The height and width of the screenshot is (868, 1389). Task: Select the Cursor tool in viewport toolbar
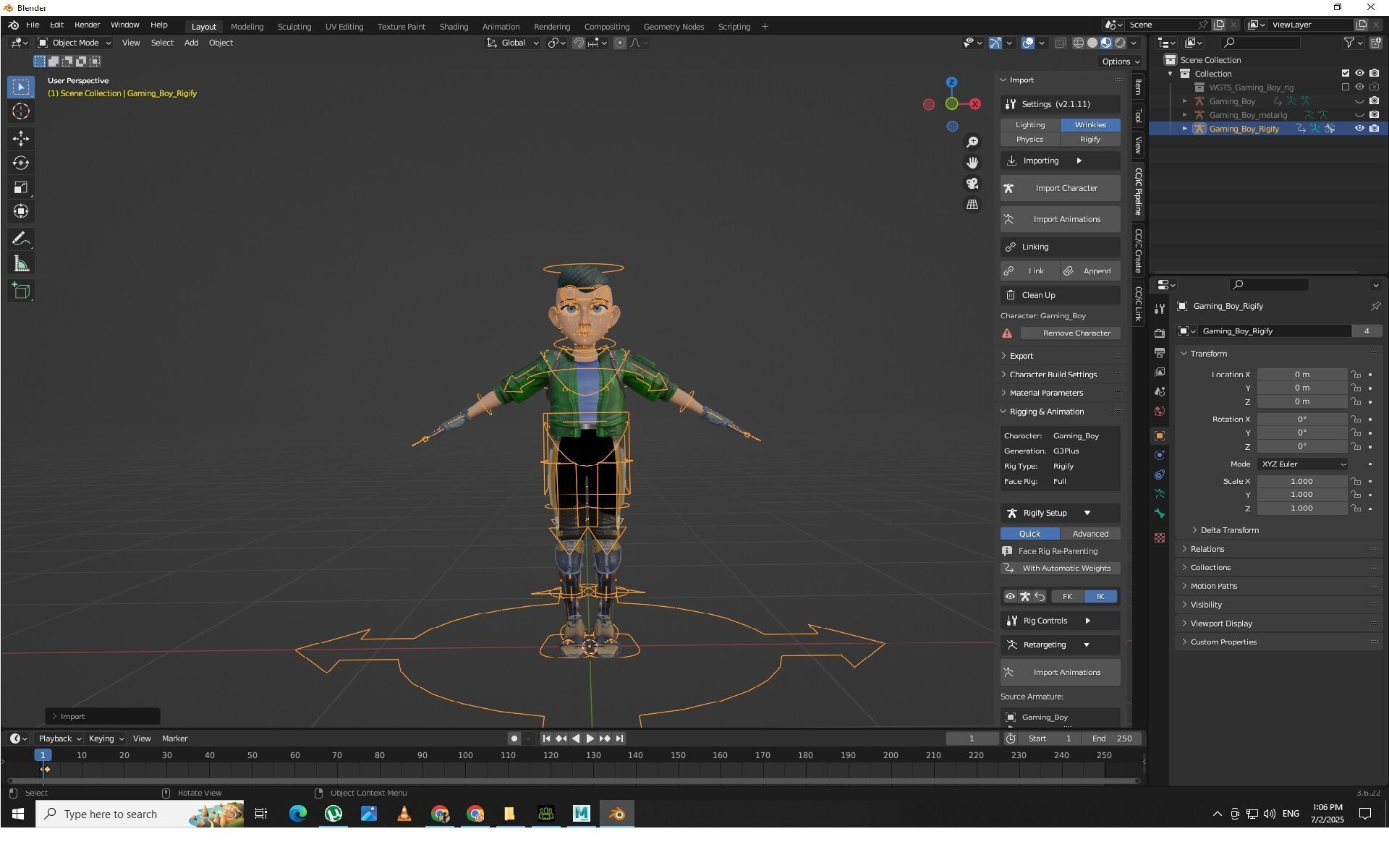coord(21,111)
